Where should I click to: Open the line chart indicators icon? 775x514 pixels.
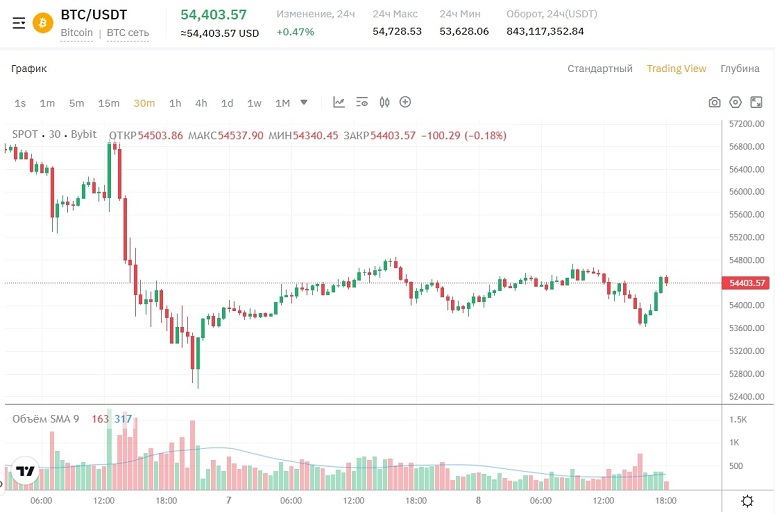(x=339, y=102)
